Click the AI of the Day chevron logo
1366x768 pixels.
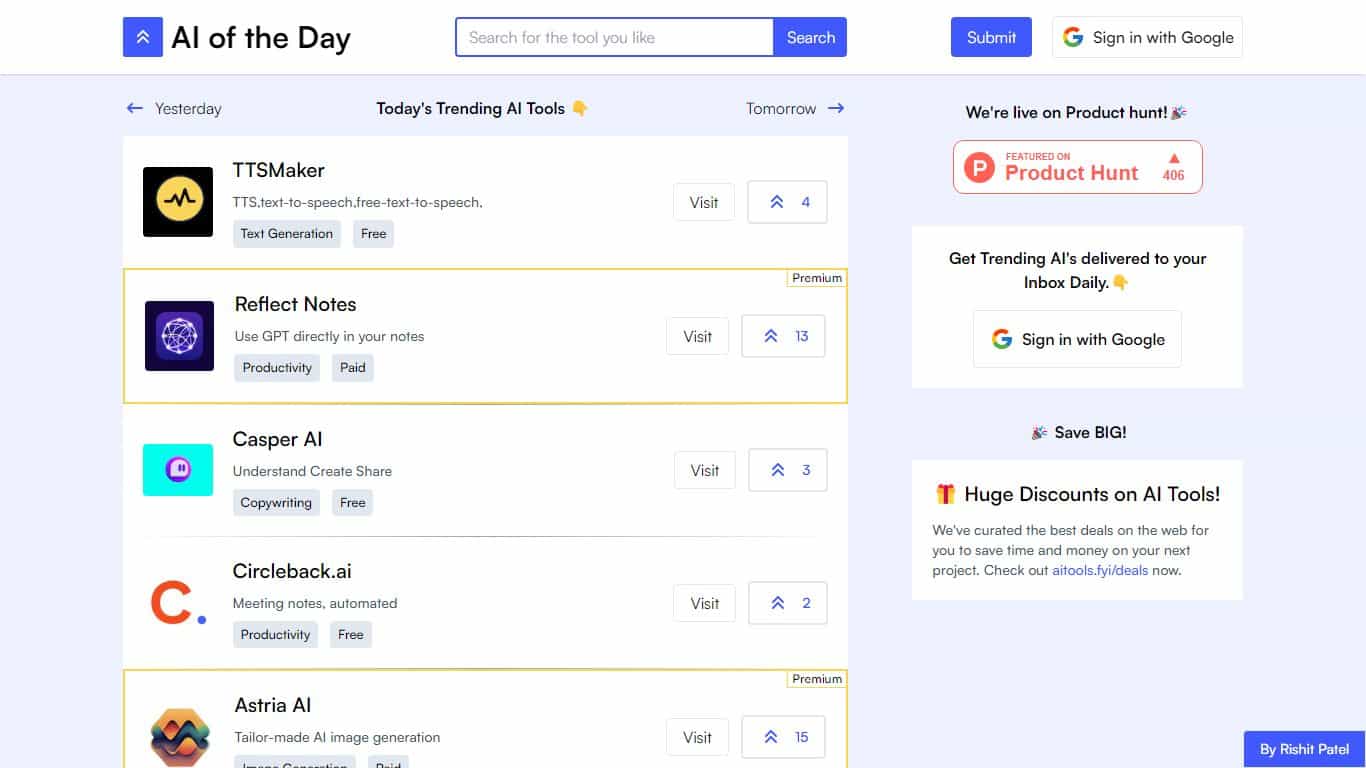(x=142, y=36)
